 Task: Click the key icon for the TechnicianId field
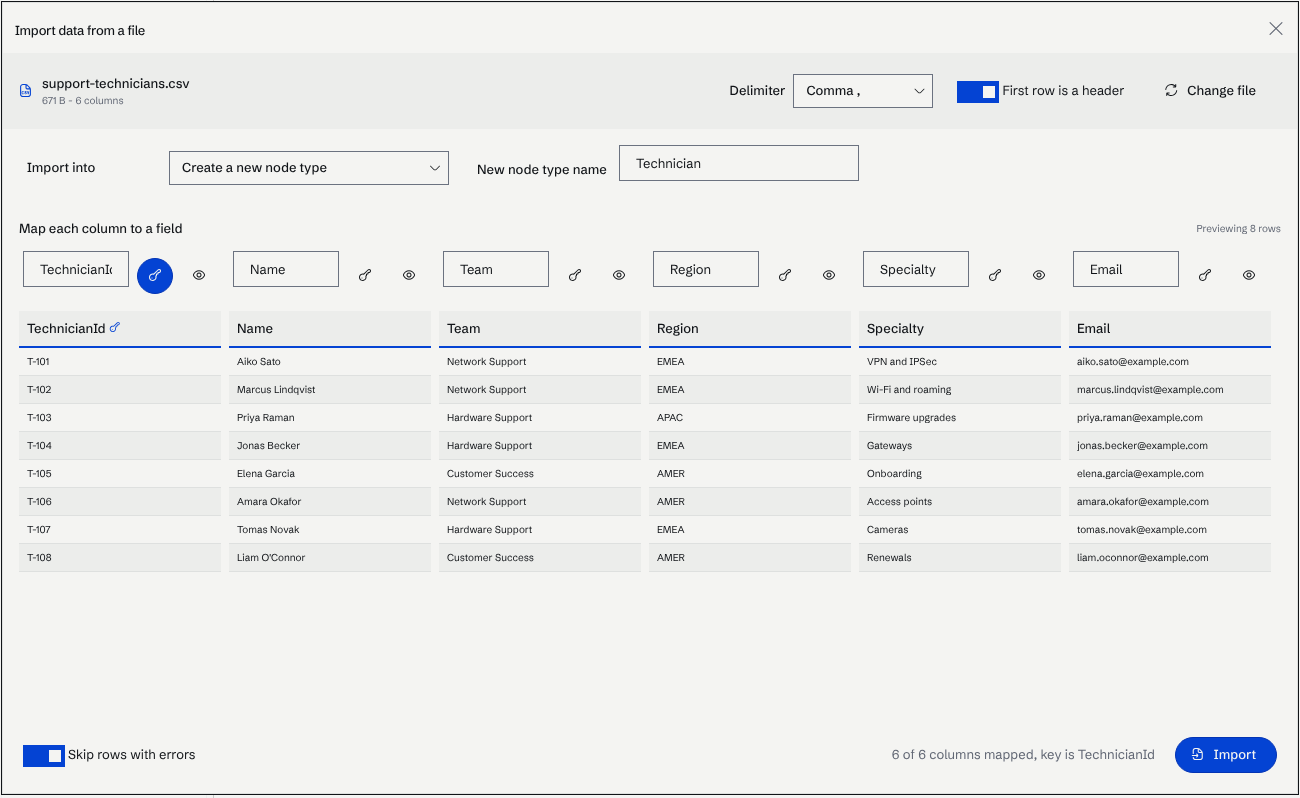click(155, 275)
